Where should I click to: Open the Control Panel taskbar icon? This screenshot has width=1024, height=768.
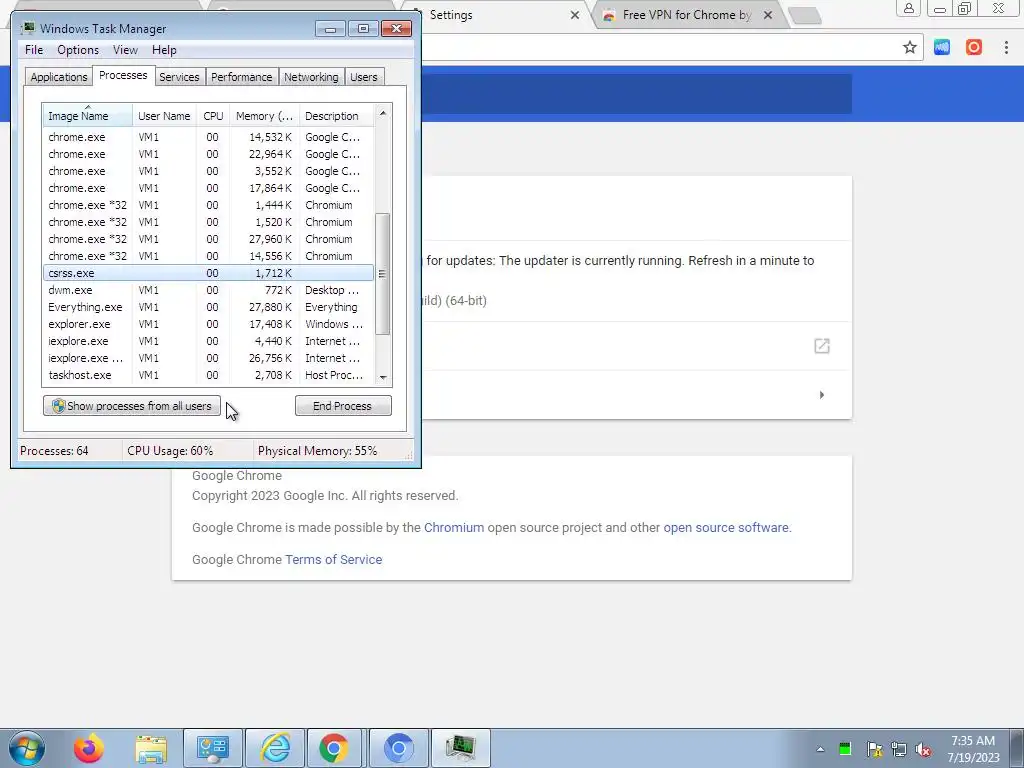213,748
